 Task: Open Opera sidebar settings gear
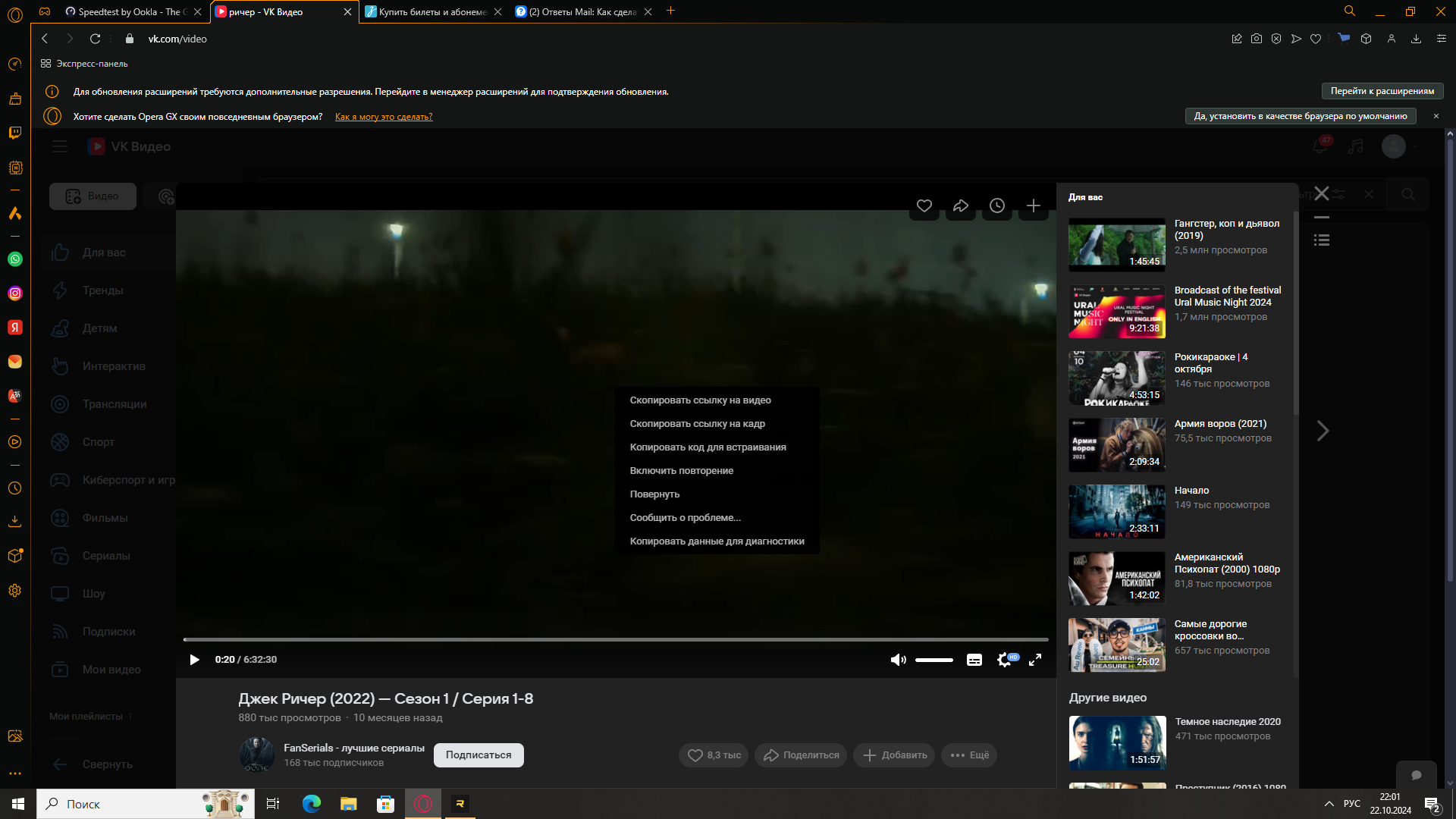pos(15,591)
